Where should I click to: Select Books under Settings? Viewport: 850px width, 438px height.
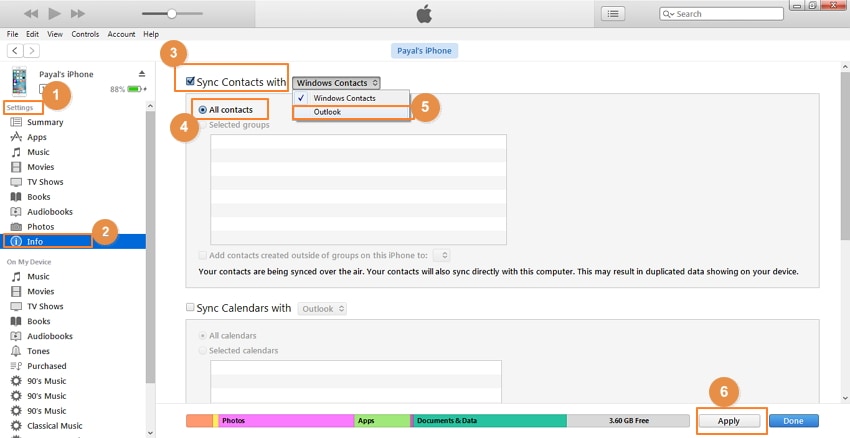[38, 197]
